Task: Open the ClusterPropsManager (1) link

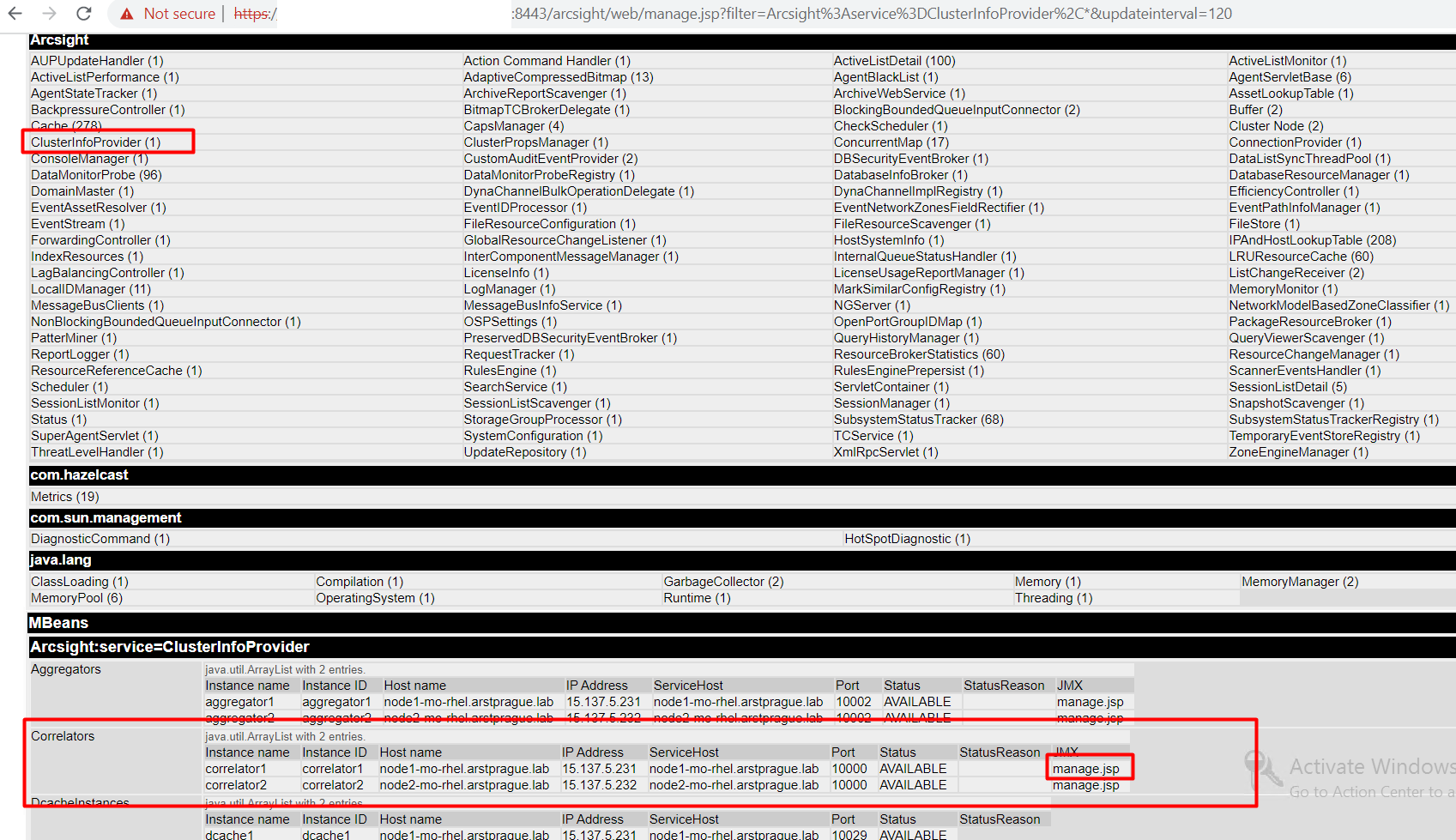Action: point(536,142)
